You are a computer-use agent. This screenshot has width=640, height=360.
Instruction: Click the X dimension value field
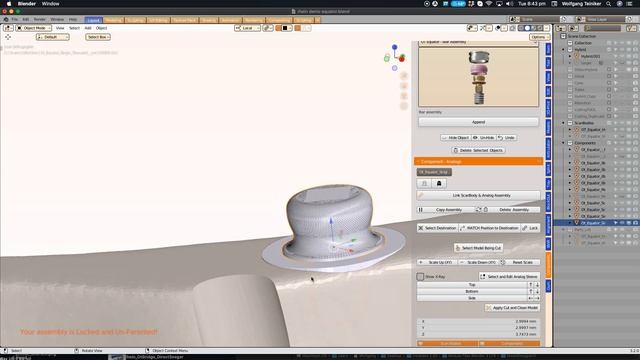[478, 322]
